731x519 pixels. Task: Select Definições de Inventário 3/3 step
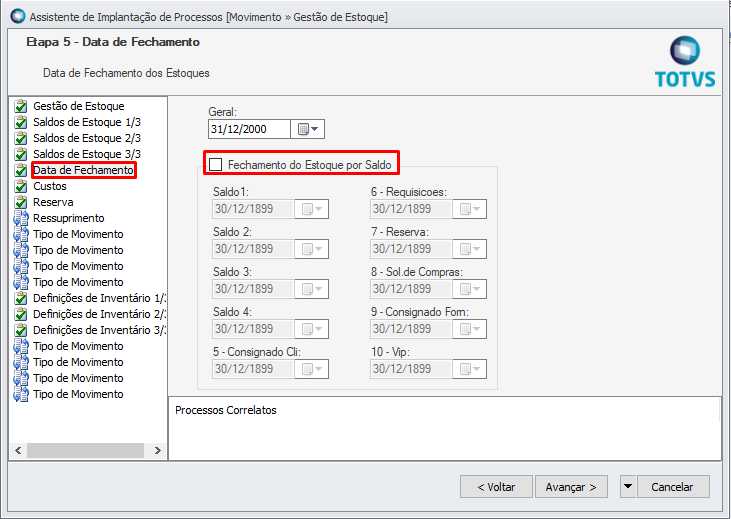[x=100, y=330]
